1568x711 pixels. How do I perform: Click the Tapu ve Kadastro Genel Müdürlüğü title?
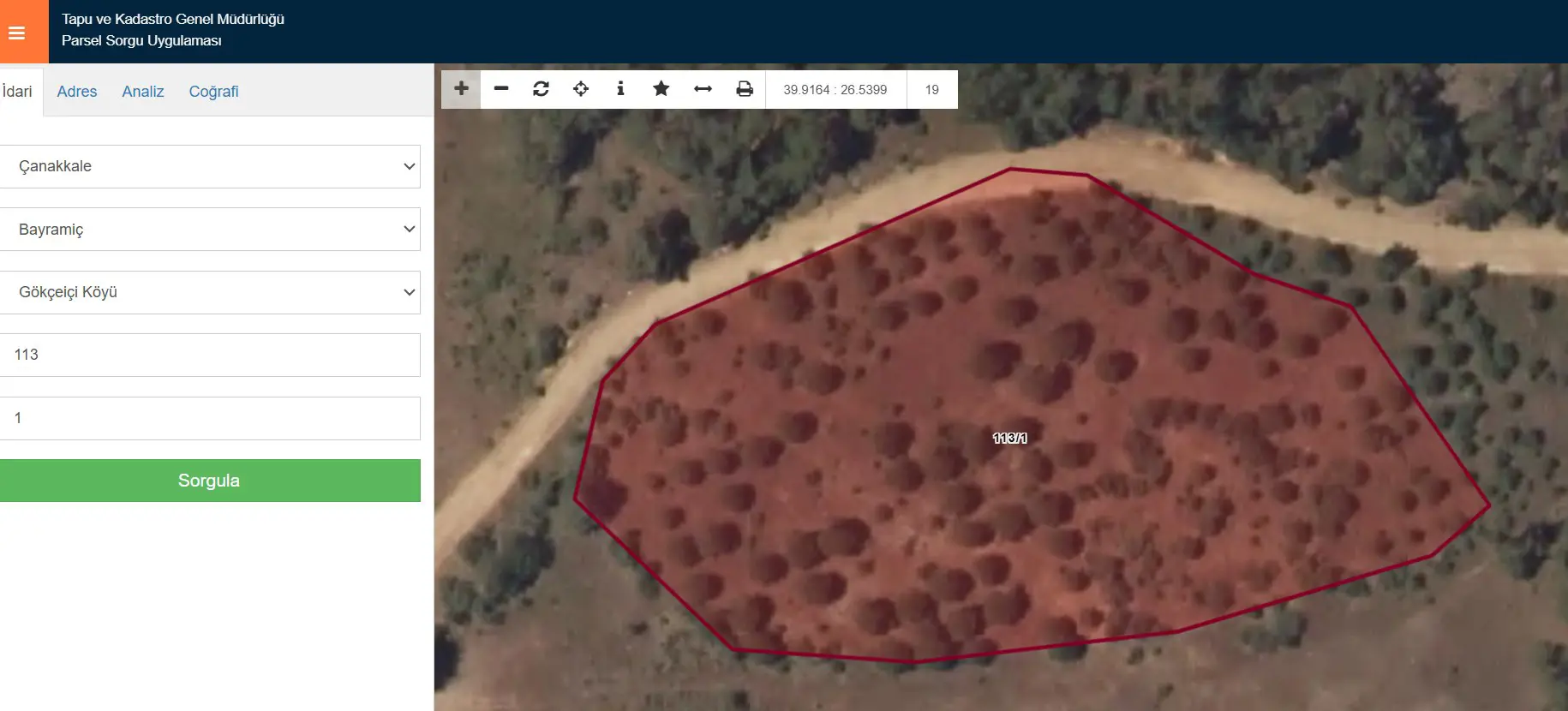pyautogui.click(x=173, y=19)
